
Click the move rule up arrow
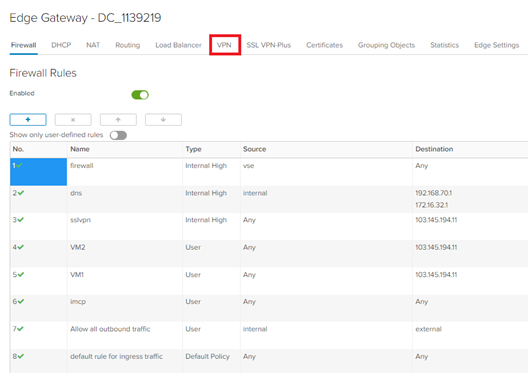pos(118,120)
